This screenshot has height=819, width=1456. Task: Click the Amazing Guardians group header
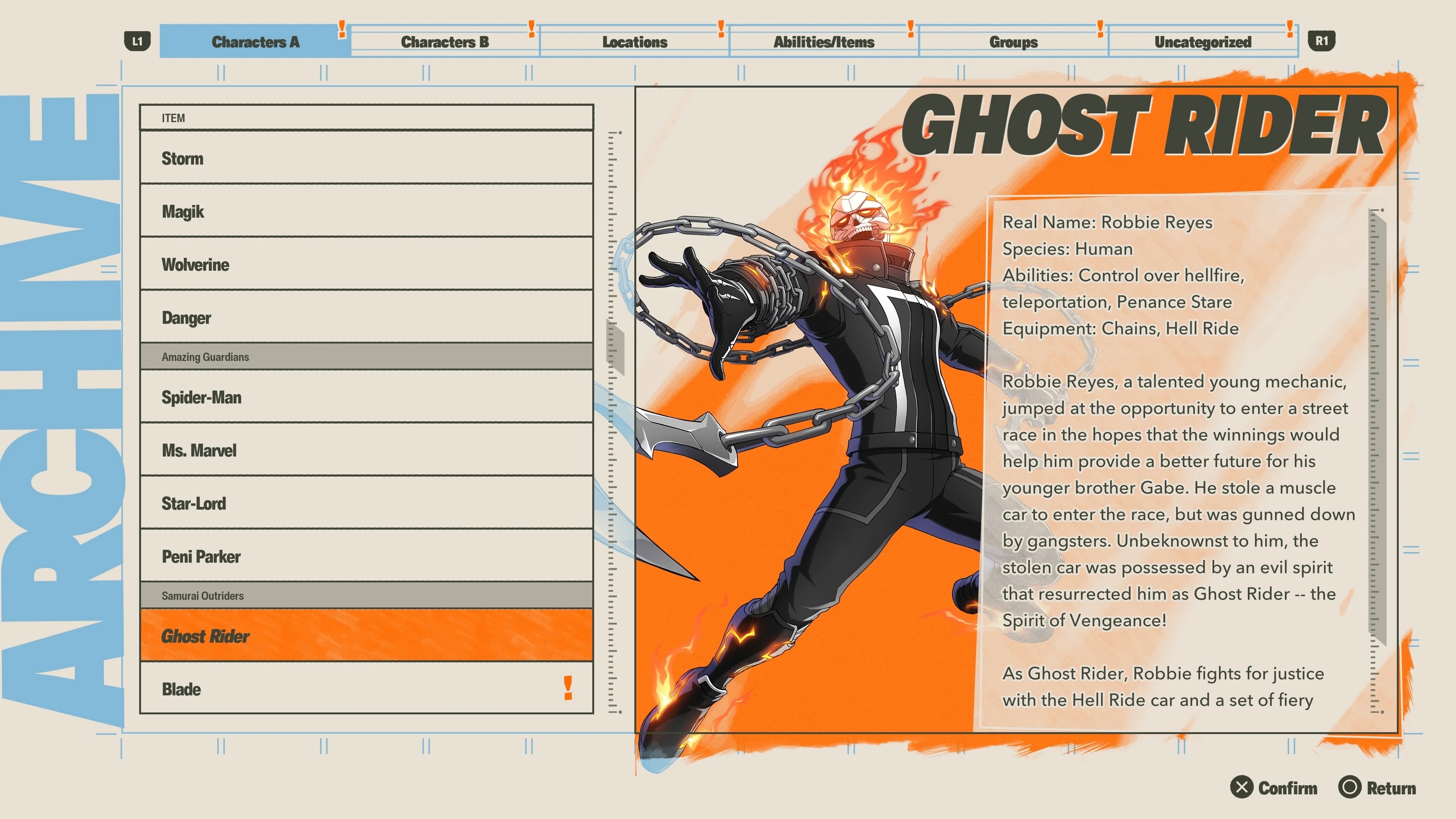click(x=366, y=357)
